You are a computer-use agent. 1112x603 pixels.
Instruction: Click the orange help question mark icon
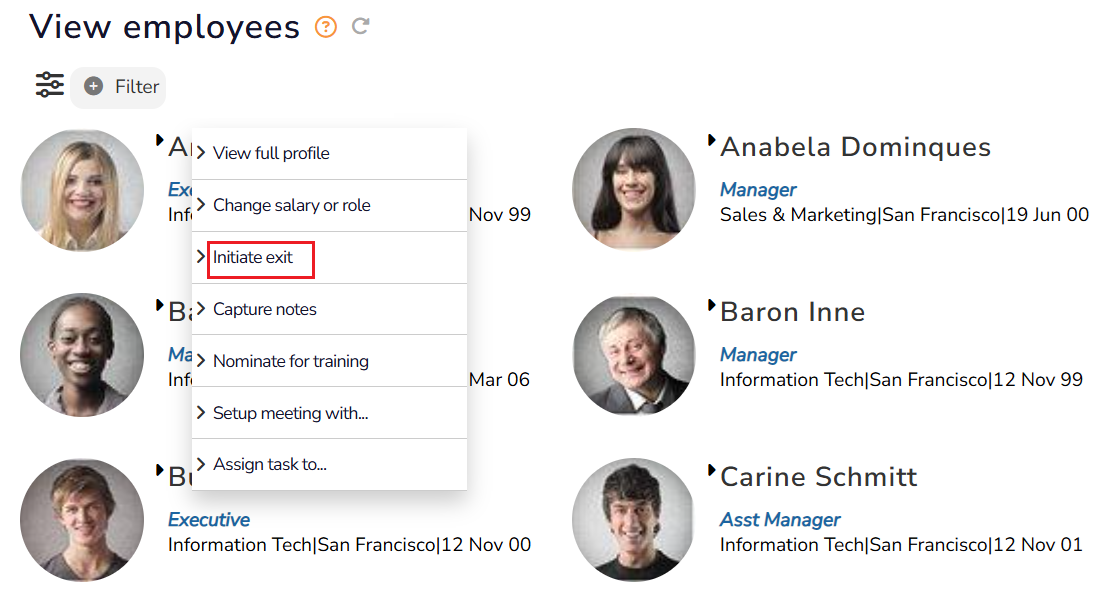[326, 27]
